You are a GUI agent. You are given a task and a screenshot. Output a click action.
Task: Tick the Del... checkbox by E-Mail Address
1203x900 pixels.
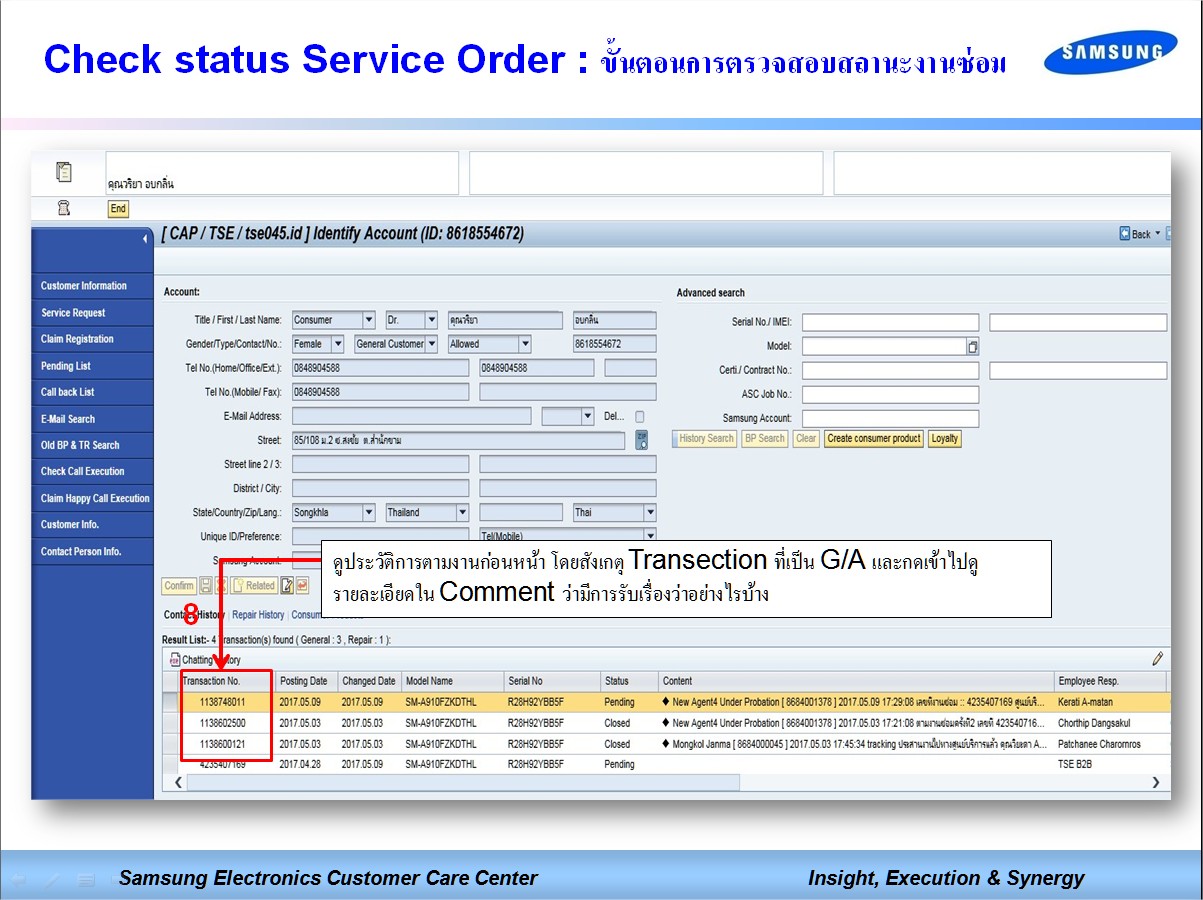[x=640, y=416]
